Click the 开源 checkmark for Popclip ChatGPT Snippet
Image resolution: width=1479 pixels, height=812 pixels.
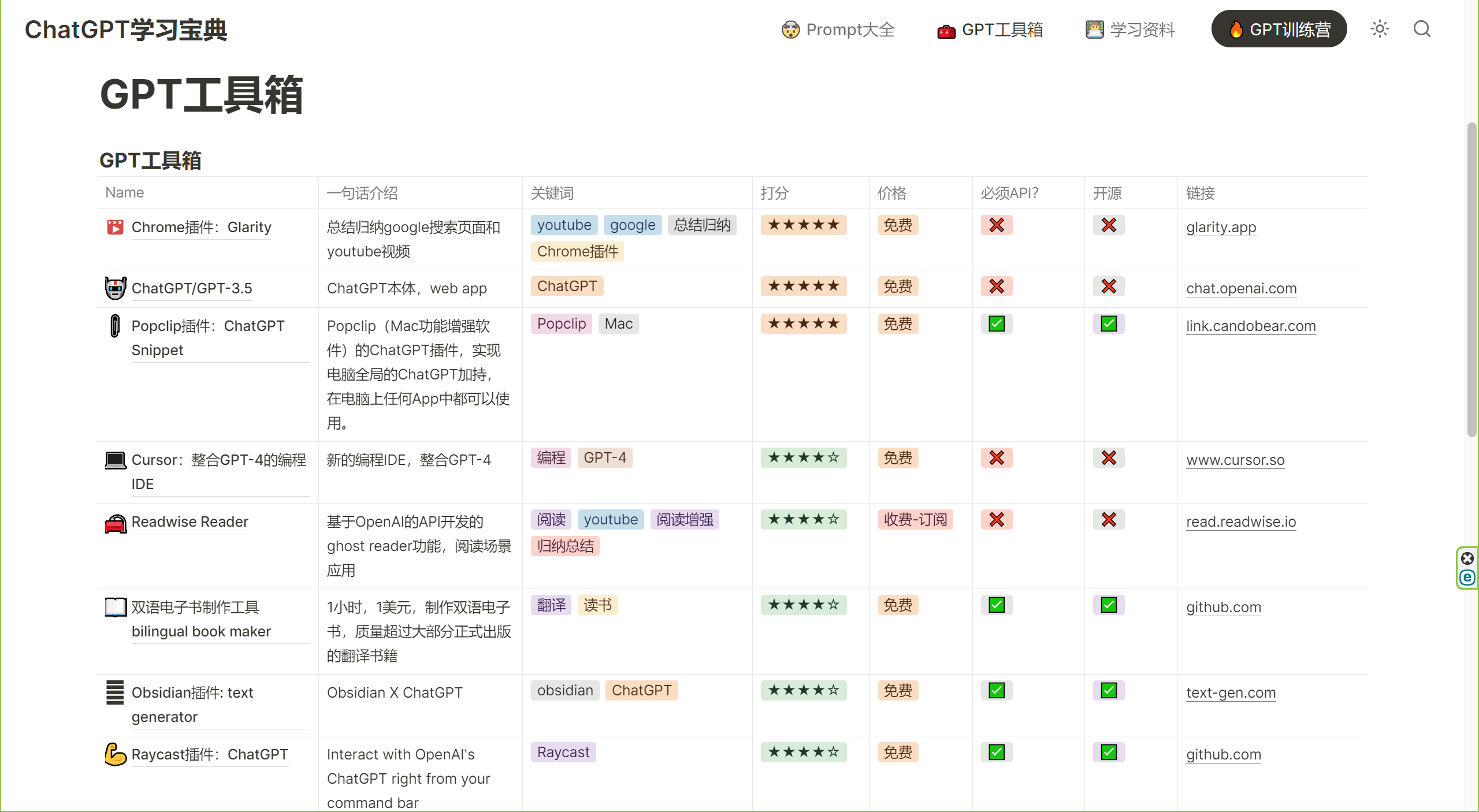(1109, 324)
